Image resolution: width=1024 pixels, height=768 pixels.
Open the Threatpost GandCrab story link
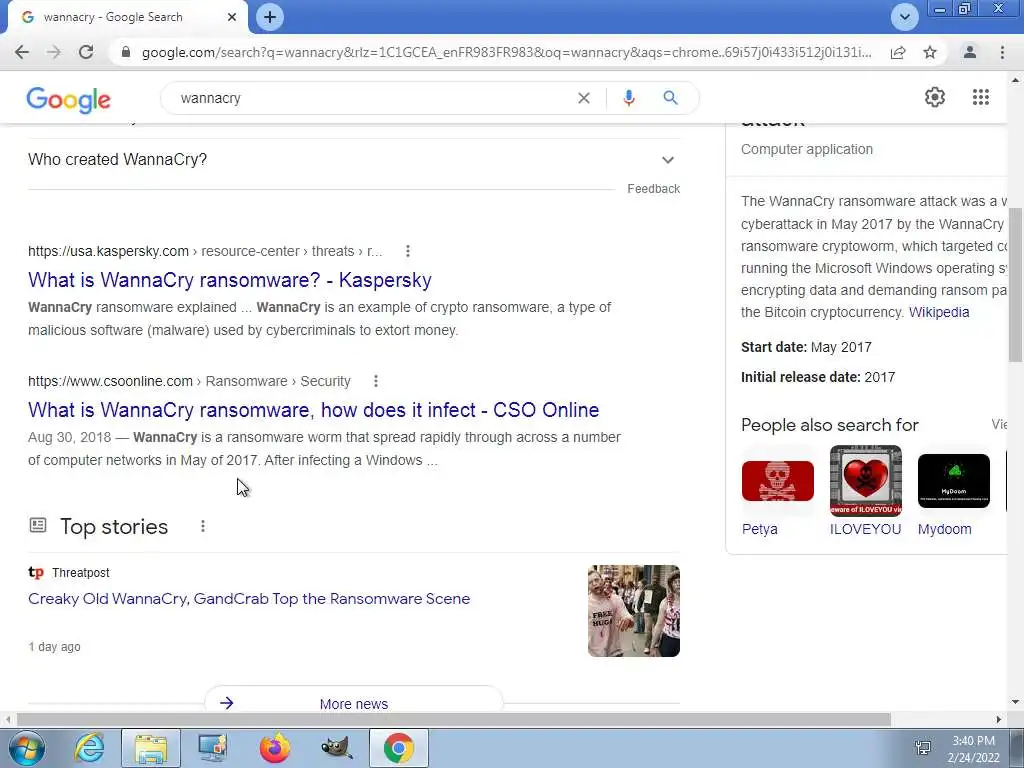point(249,599)
